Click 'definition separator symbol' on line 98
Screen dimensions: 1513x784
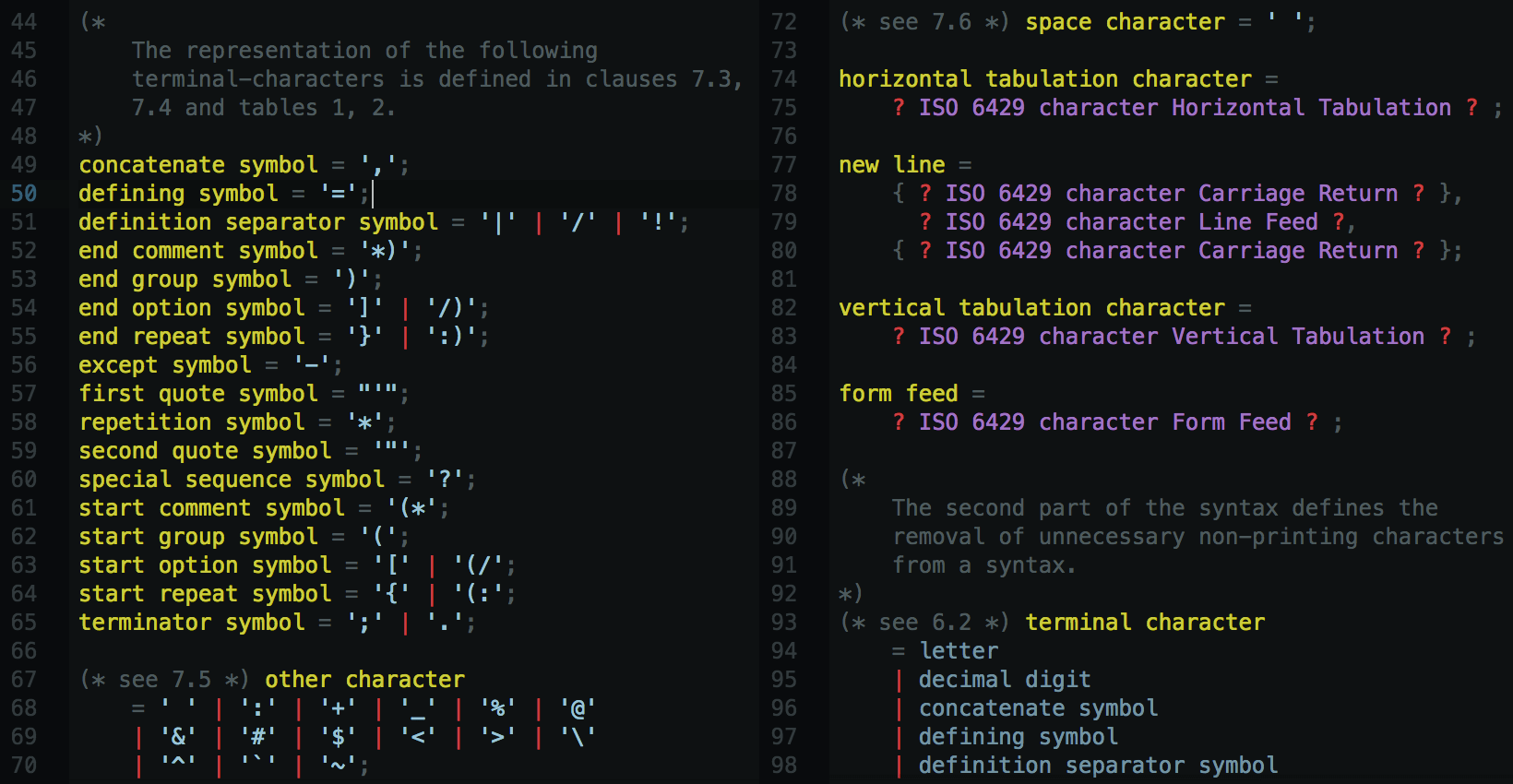[x=1098, y=765]
